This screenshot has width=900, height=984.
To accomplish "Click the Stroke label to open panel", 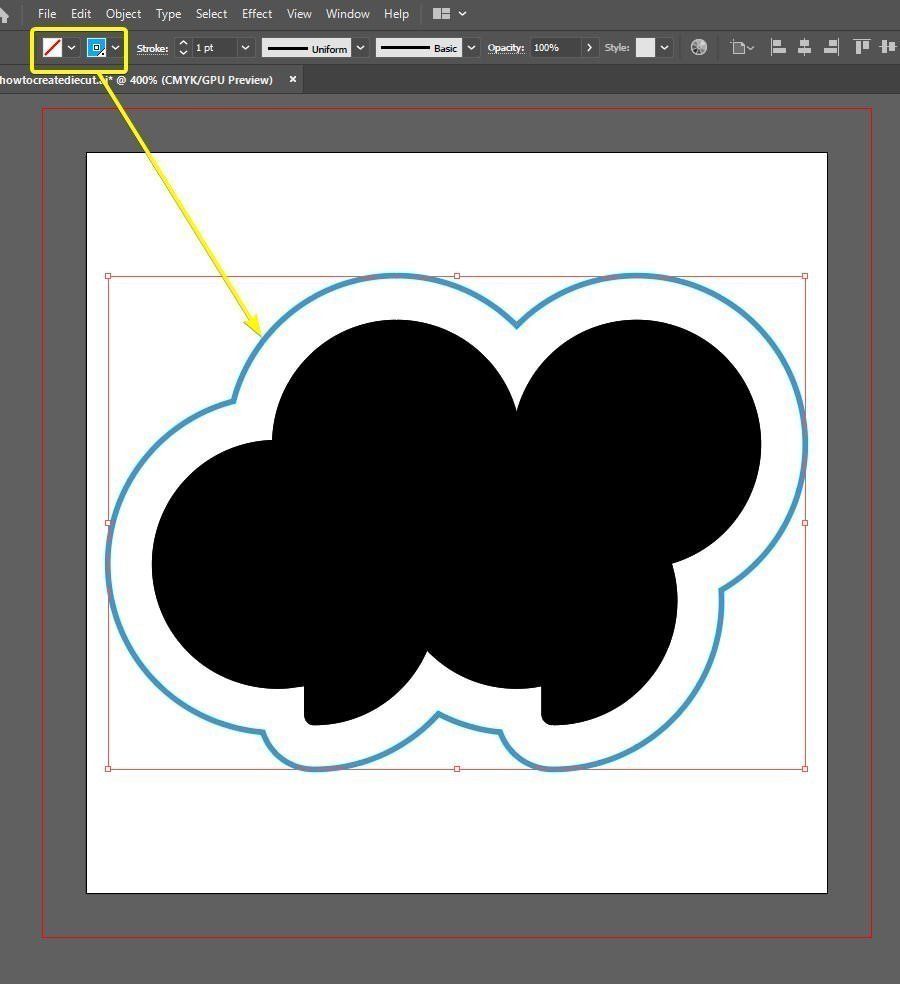I will pos(151,47).
